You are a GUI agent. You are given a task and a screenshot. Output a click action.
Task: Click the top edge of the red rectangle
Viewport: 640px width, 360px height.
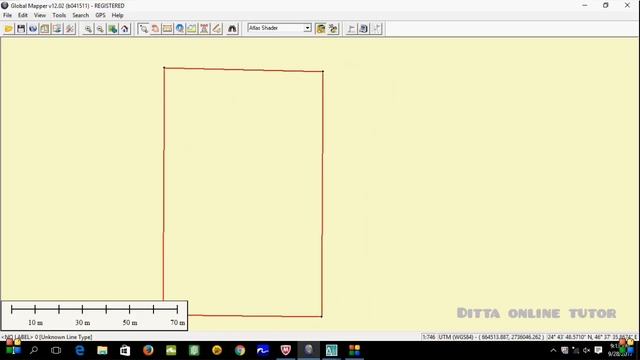(x=244, y=70)
